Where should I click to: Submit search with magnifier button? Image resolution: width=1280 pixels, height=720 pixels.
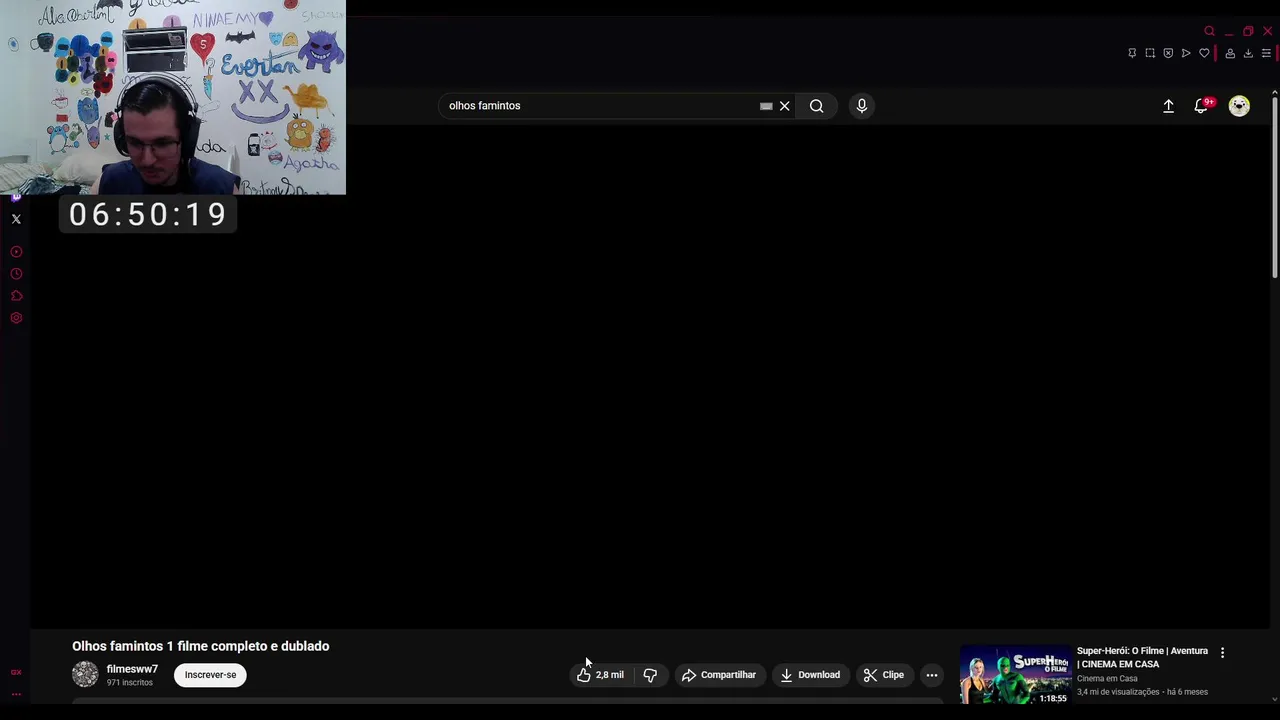817,106
